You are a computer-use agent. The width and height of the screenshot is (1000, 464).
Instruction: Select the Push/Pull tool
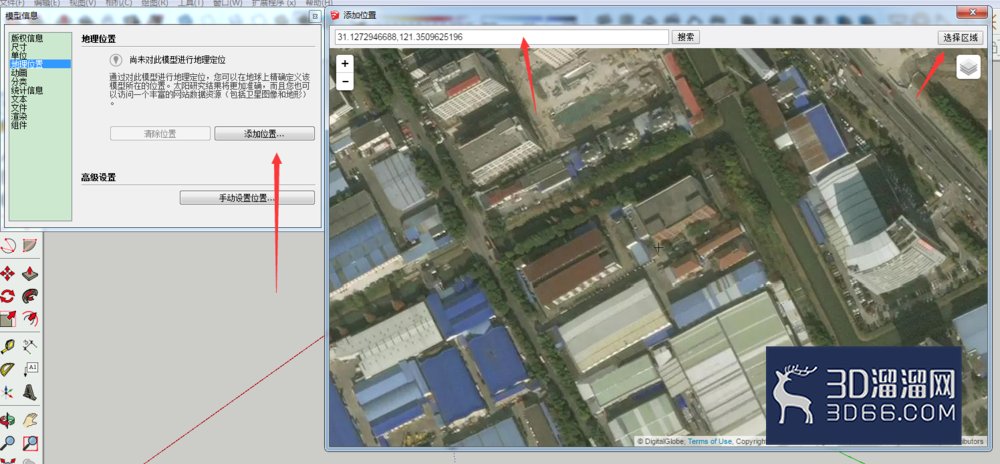point(29,274)
